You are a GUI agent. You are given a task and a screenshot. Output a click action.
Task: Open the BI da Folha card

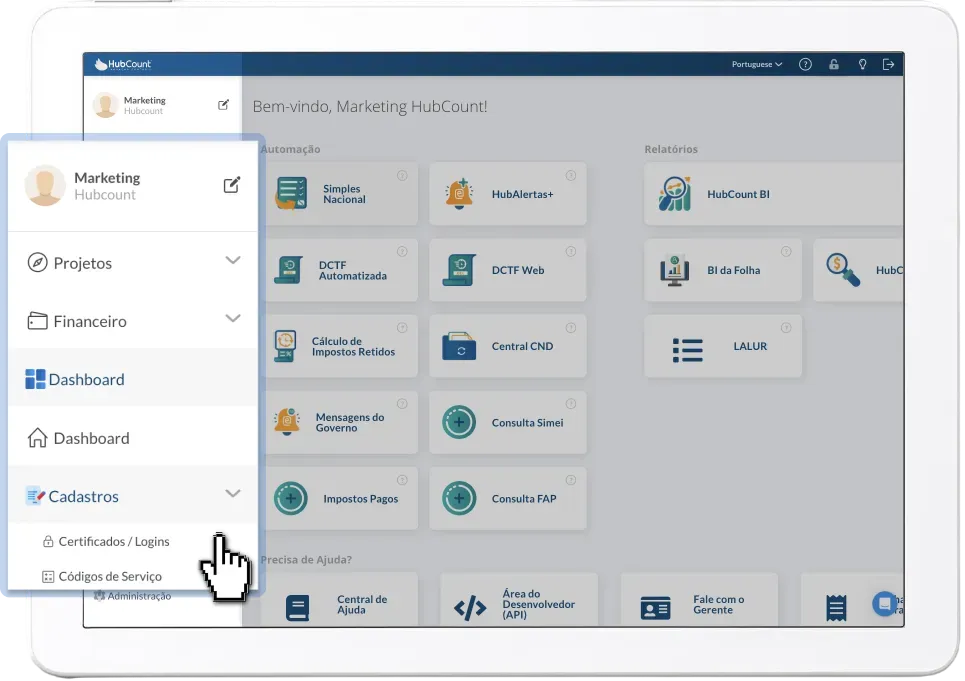(723, 270)
